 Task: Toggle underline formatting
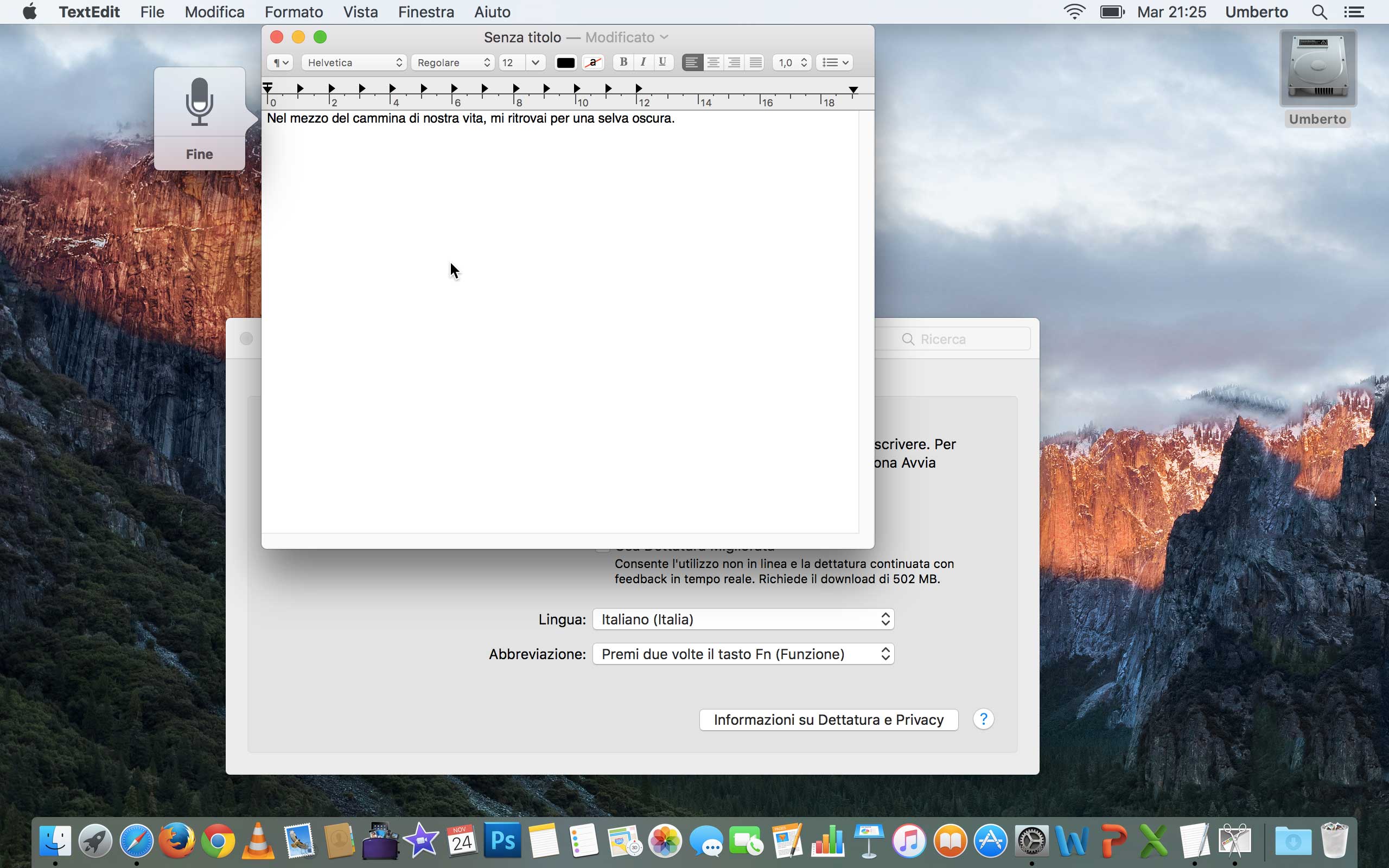click(x=662, y=62)
